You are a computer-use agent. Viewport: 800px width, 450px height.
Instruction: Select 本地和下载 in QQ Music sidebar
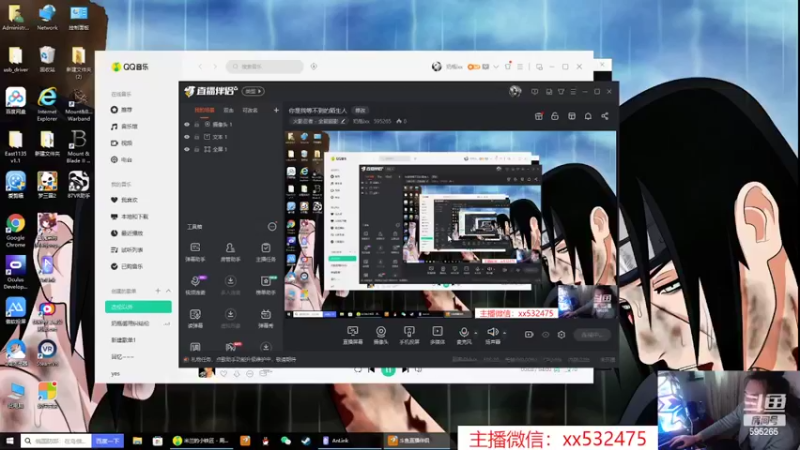click(130, 217)
